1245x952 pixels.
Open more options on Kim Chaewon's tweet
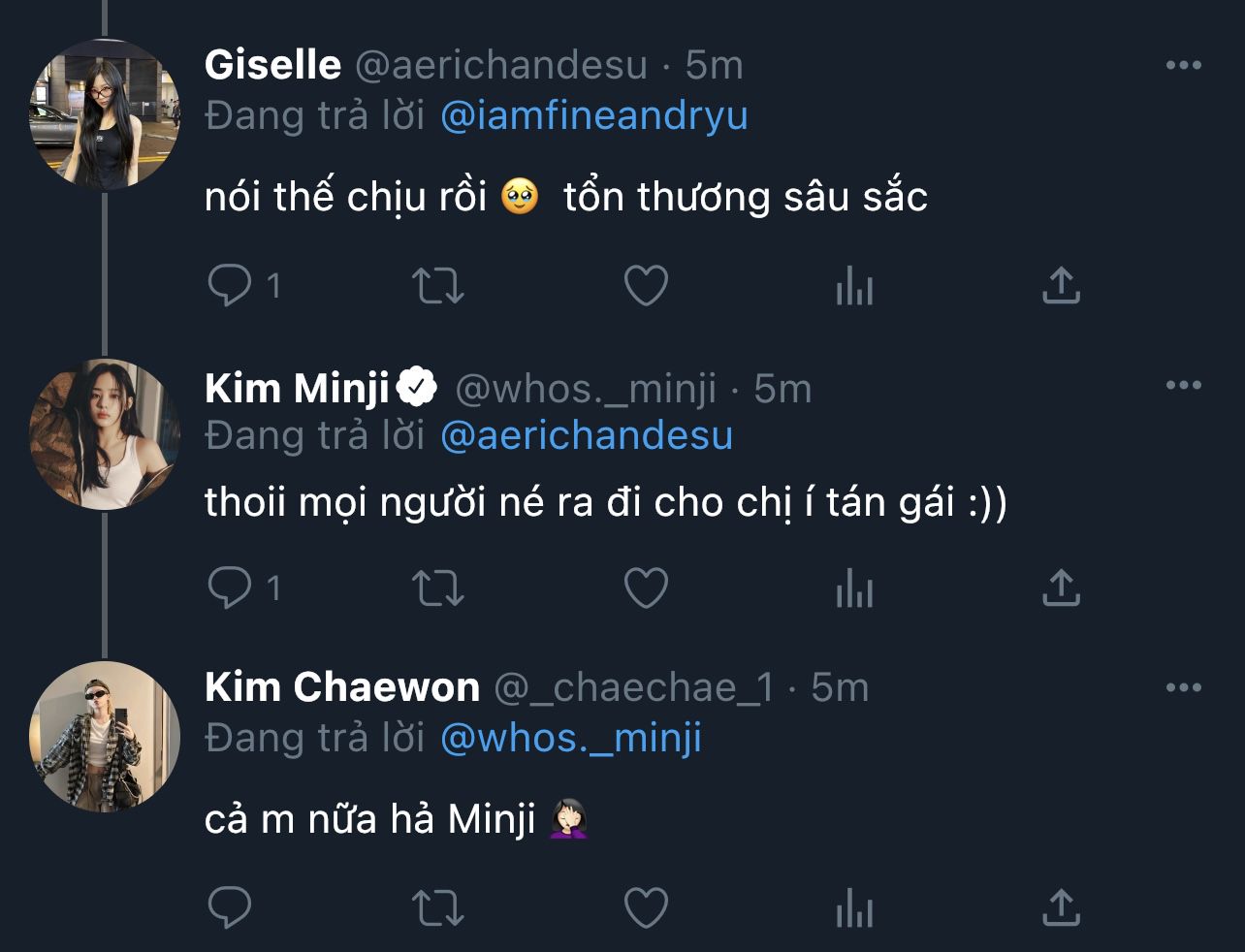1183,688
